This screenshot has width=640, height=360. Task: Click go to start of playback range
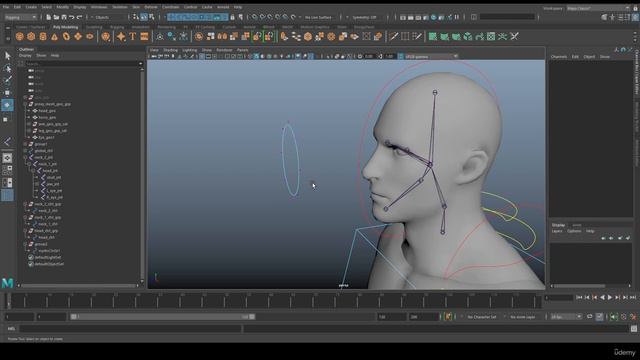pyautogui.click(x=579, y=298)
